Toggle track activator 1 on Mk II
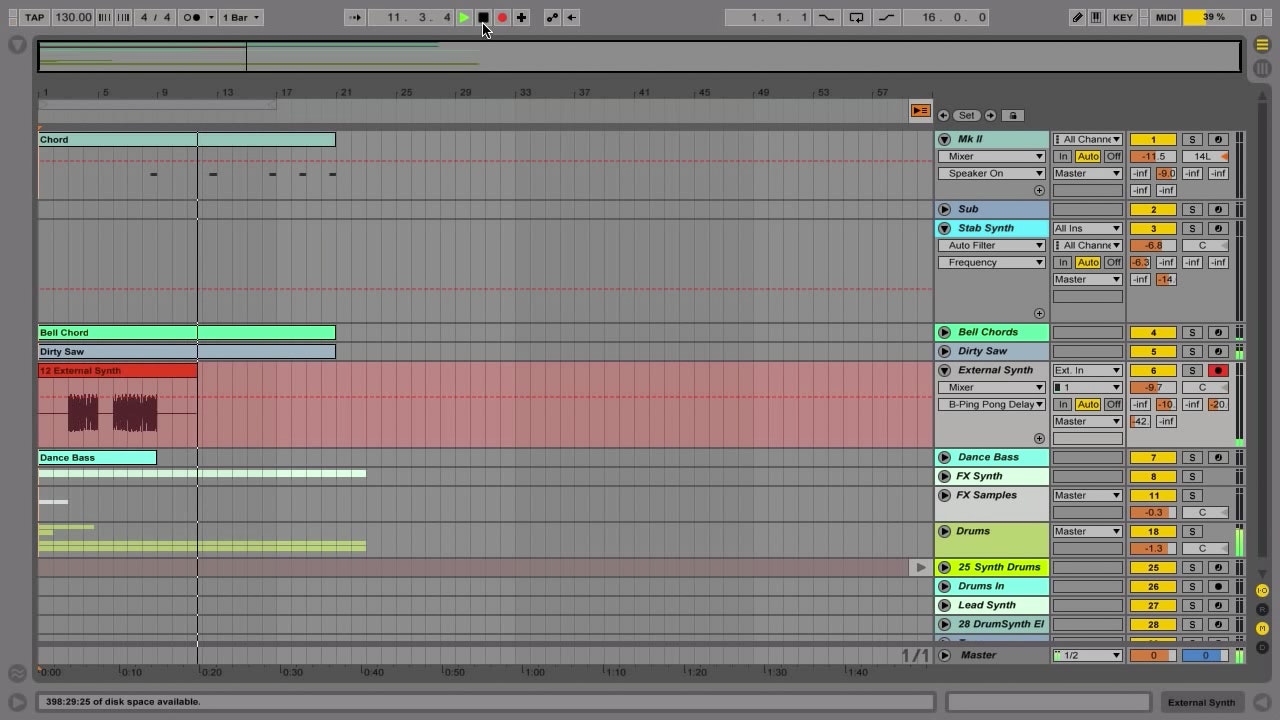Image resolution: width=1280 pixels, height=720 pixels. [1153, 139]
